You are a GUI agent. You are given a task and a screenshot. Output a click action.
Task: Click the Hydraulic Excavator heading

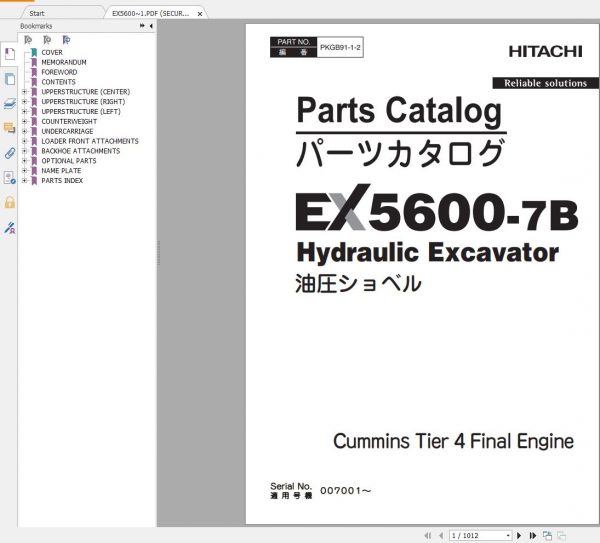427,253
